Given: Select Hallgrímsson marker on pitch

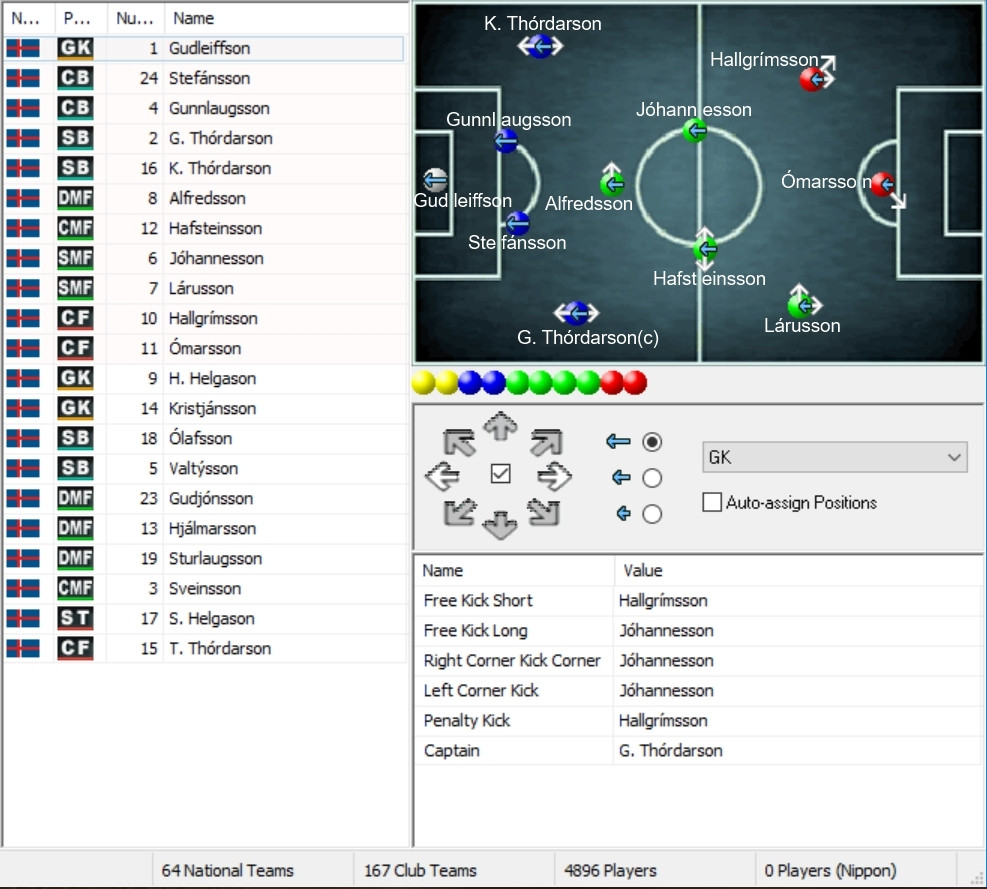Looking at the screenshot, I should [x=812, y=79].
